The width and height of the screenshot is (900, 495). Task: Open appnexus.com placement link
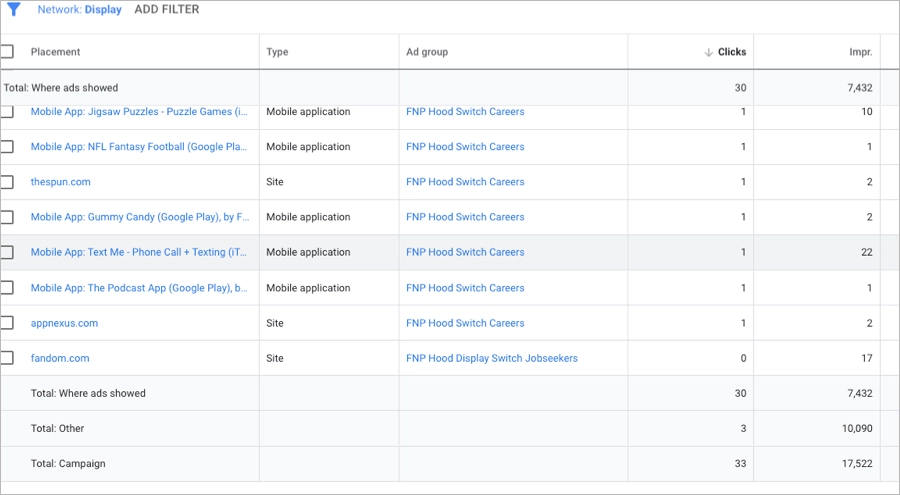click(64, 323)
